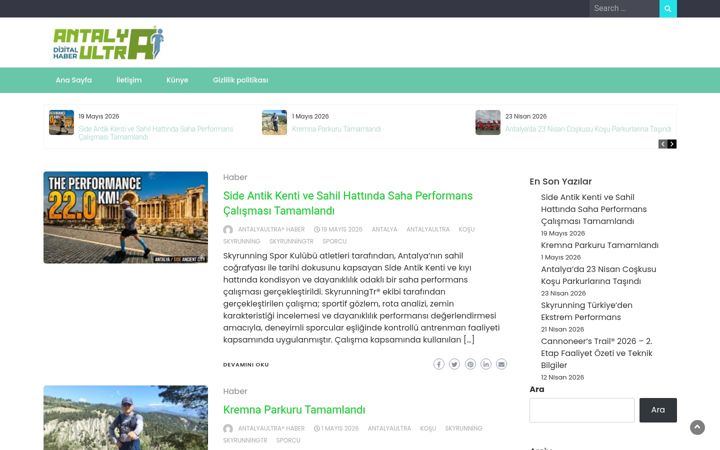
Task: Click the 1 Mayıs 2026 date on Kremna post
Action: (339, 428)
